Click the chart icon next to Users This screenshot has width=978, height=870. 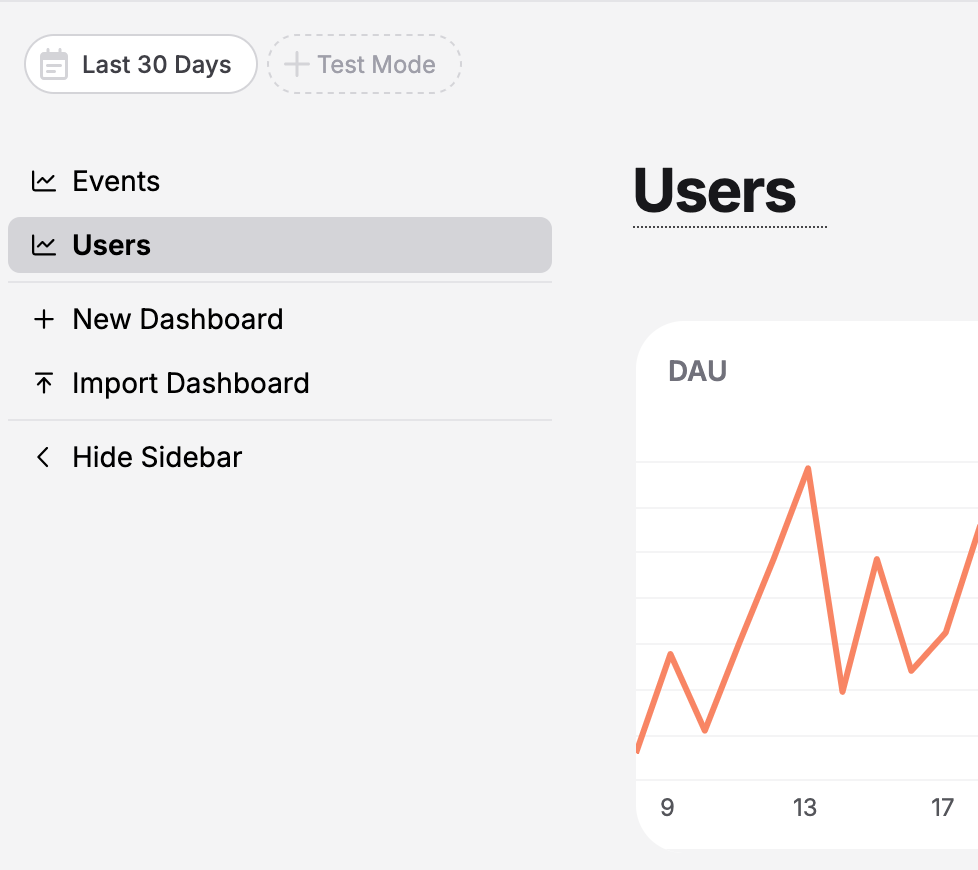pos(44,245)
